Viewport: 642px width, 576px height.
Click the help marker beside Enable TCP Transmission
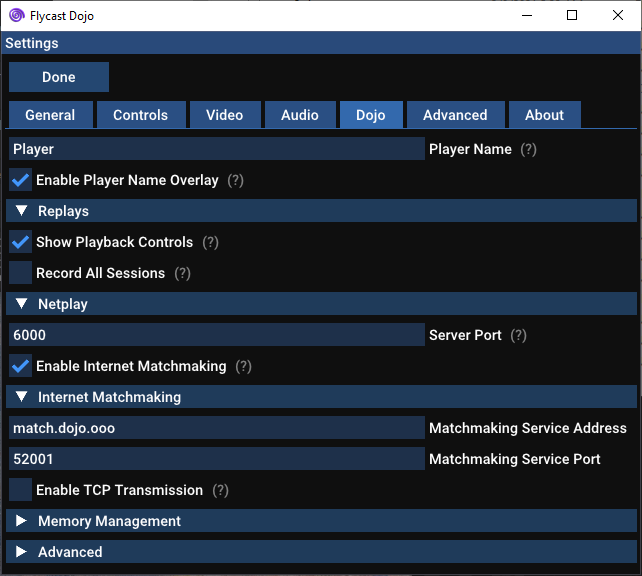point(220,490)
